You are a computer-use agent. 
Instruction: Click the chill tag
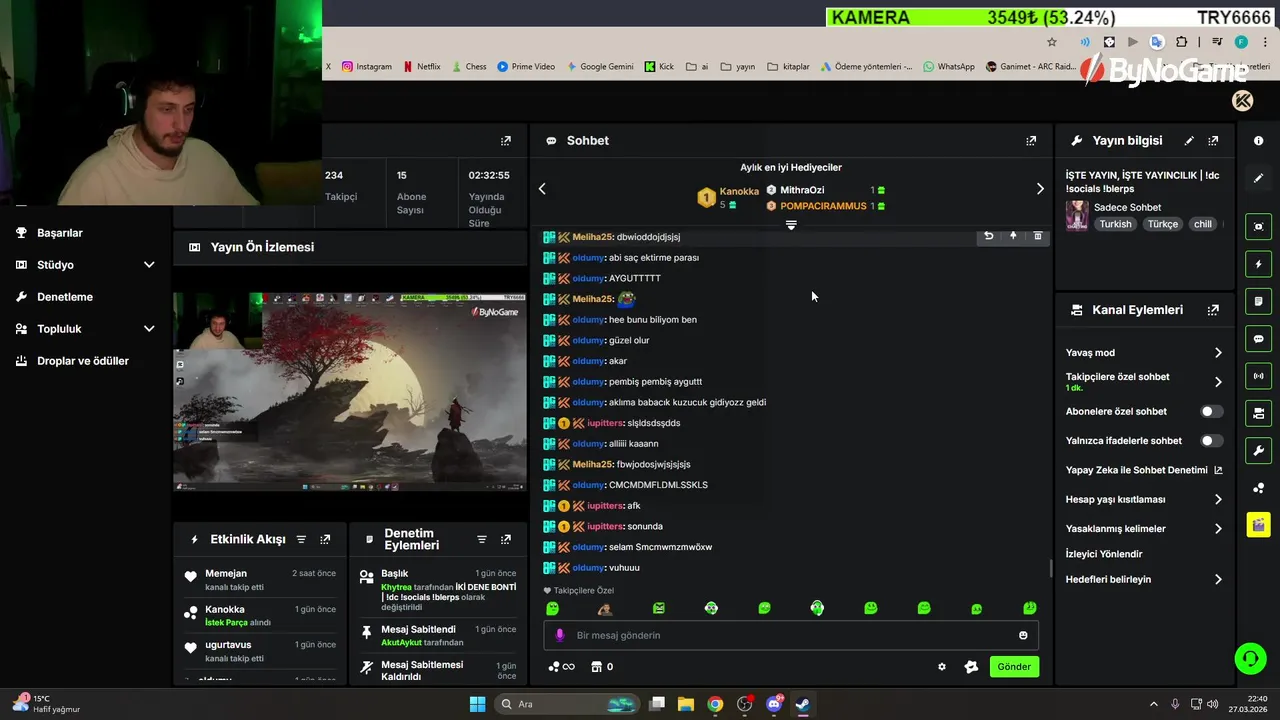(x=1202, y=224)
